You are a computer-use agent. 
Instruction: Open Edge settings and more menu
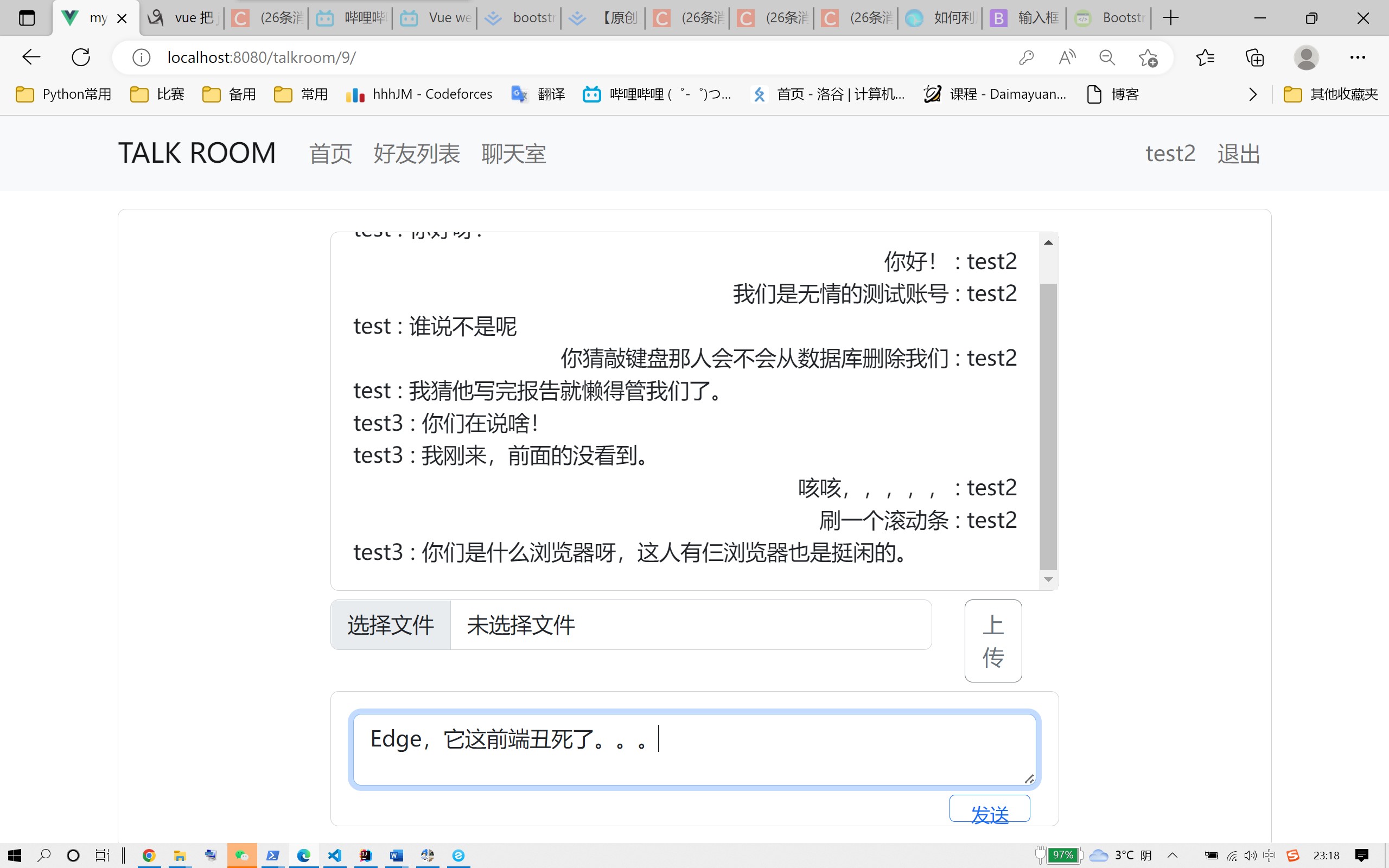[x=1358, y=58]
